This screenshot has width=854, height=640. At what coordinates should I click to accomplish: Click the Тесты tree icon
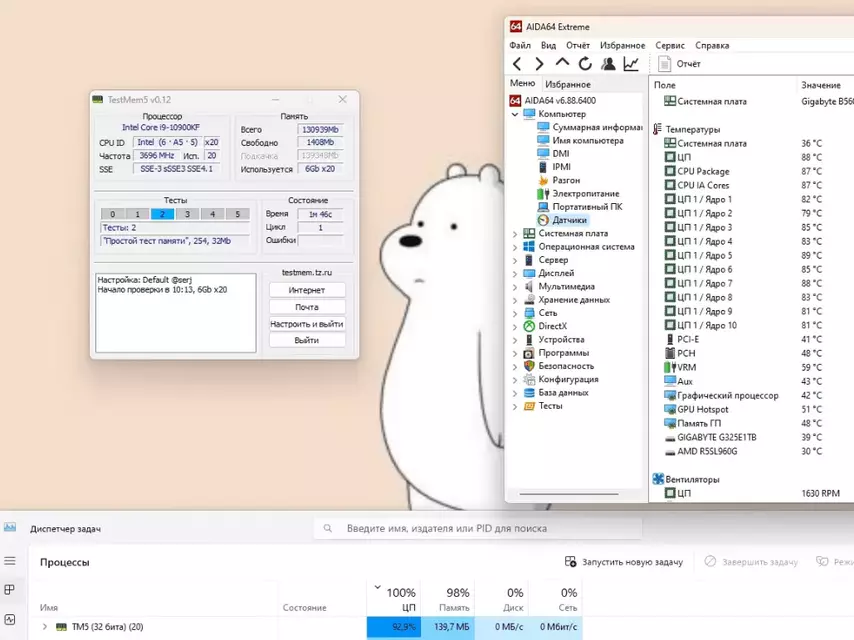(529, 406)
